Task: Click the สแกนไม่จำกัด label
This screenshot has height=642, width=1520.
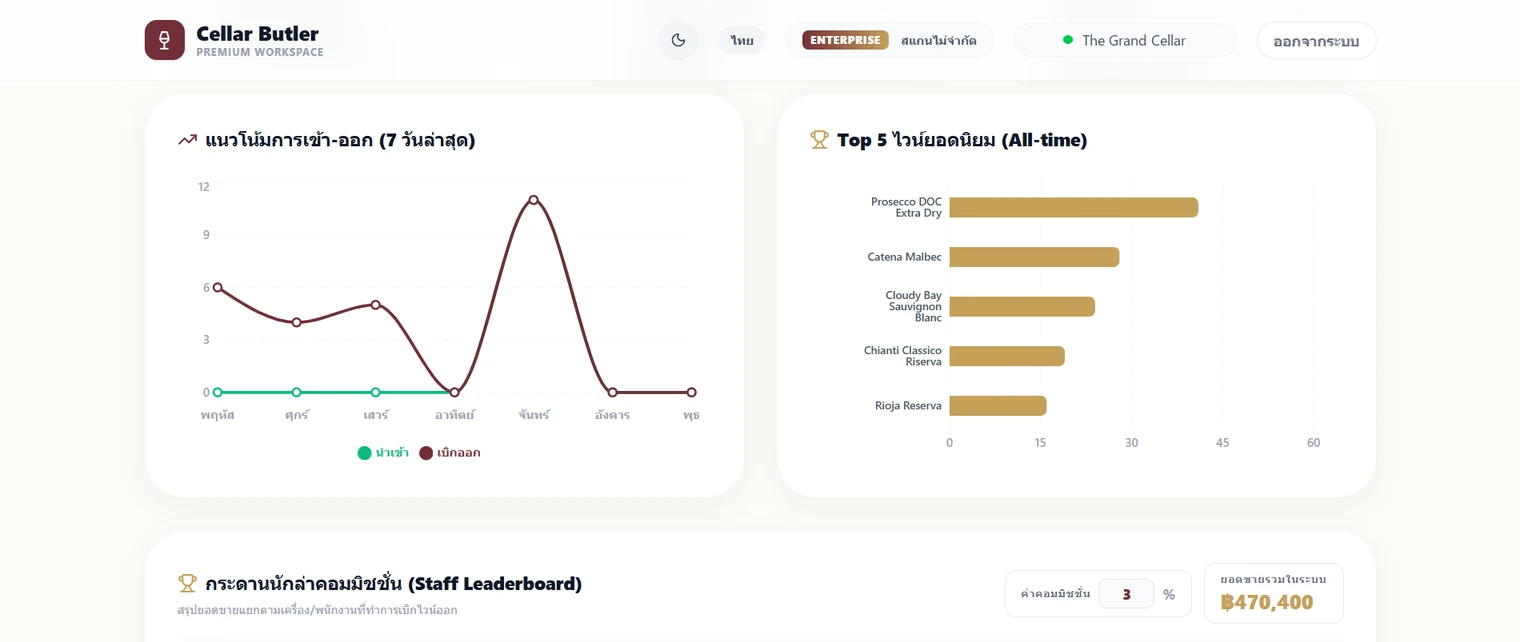Action: coord(938,41)
